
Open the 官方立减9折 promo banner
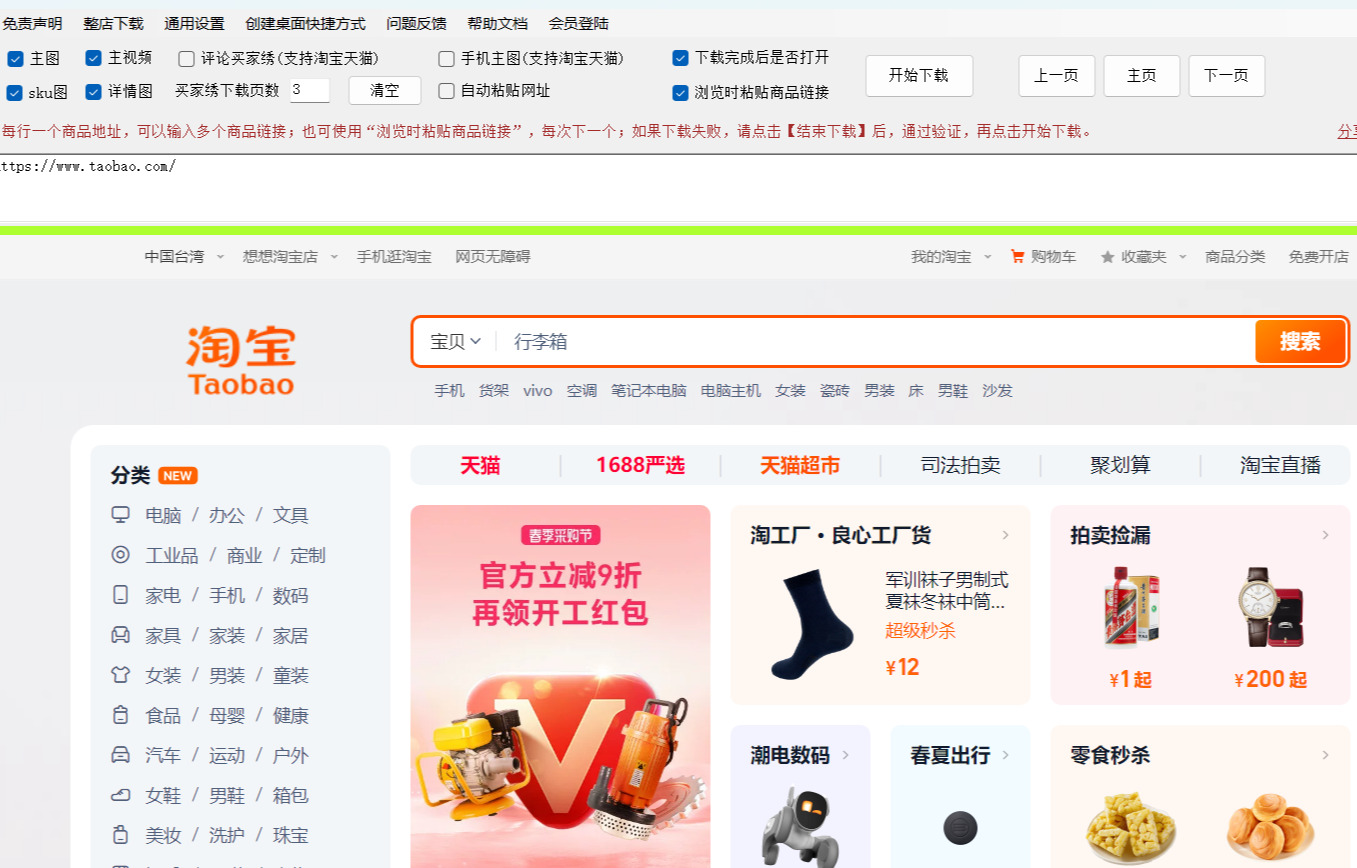(560, 686)
